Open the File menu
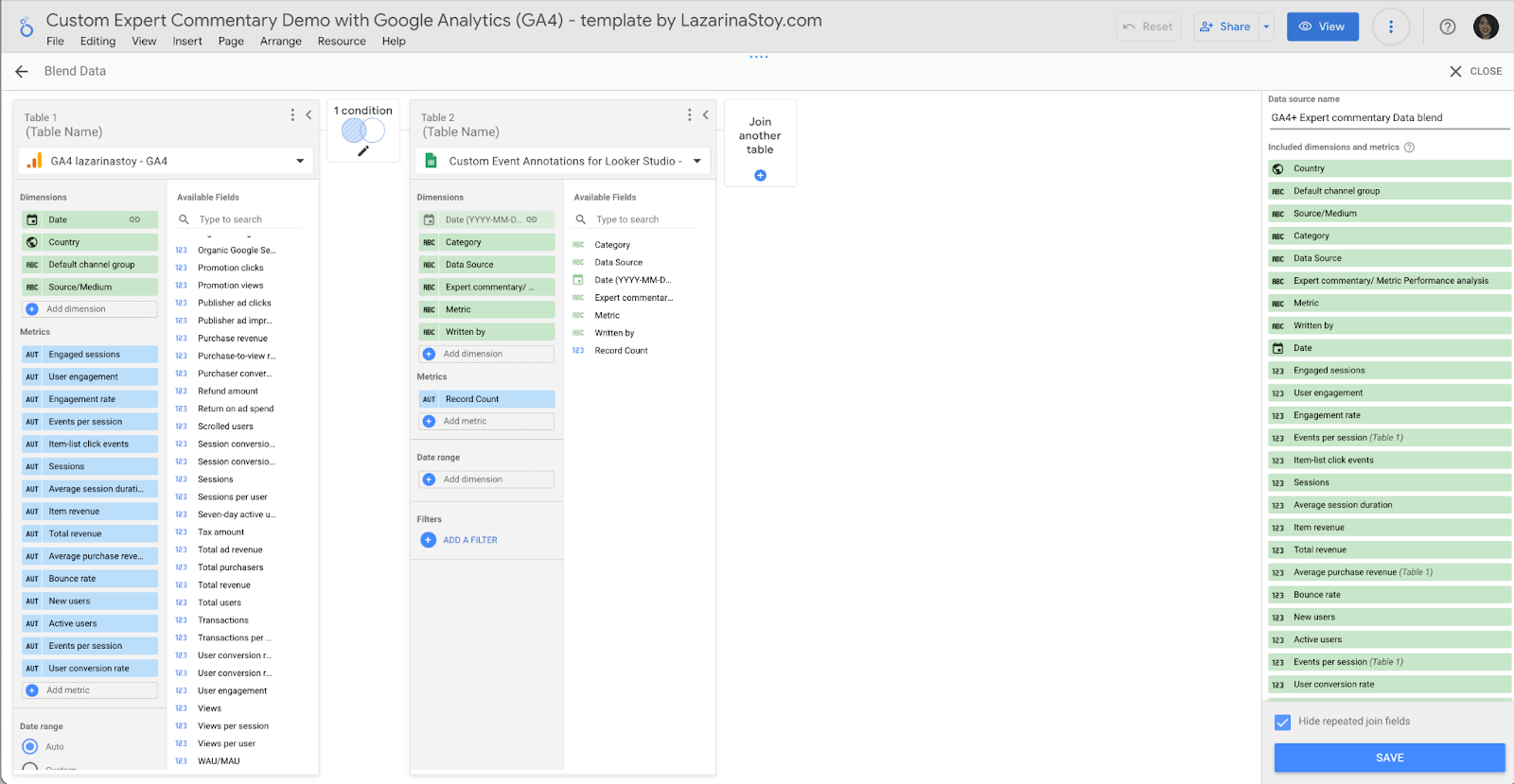Image resolution: width=1514 pixels, height=784 pixels. coord(55,41)
